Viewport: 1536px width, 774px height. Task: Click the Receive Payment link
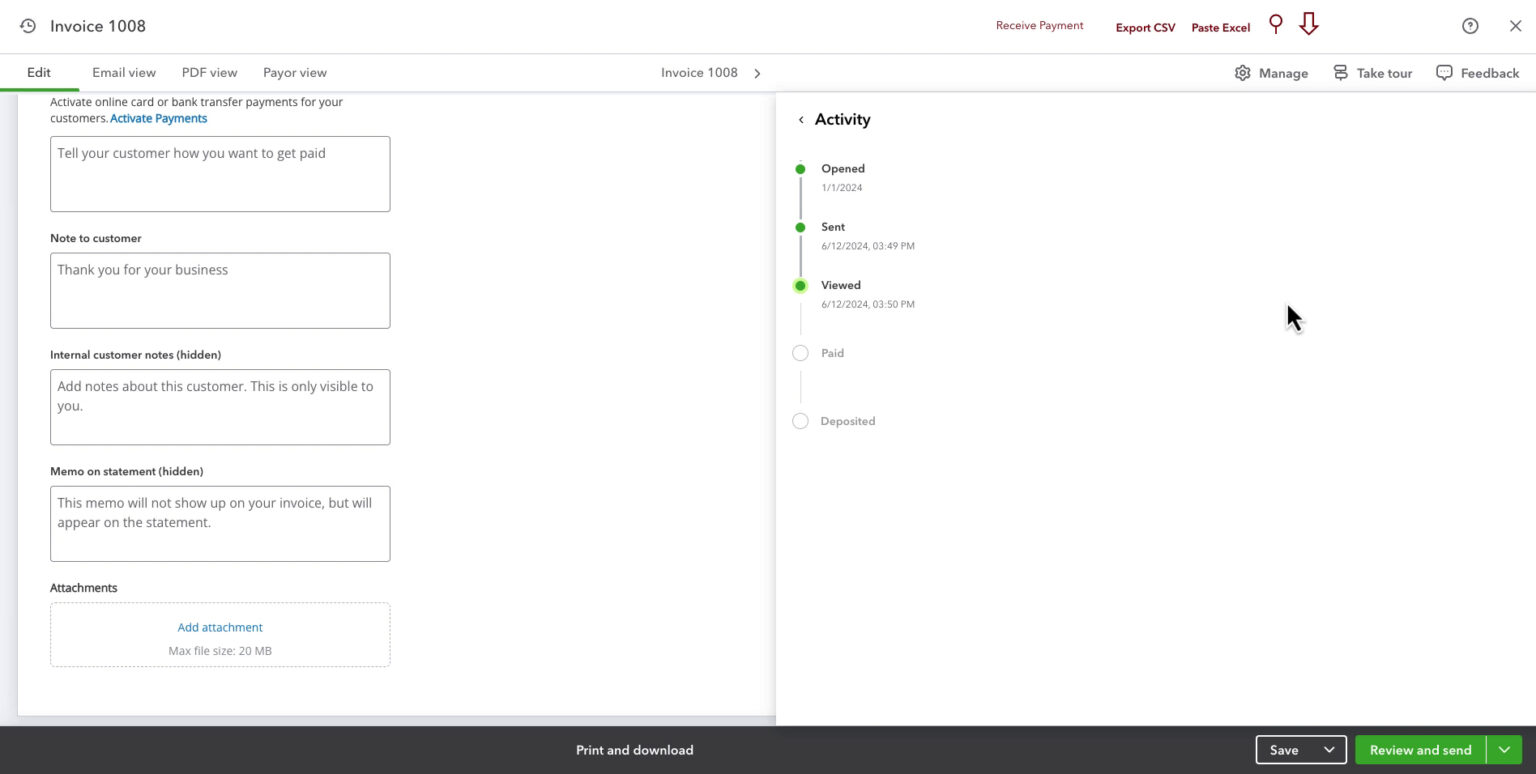click(1040, 26)
